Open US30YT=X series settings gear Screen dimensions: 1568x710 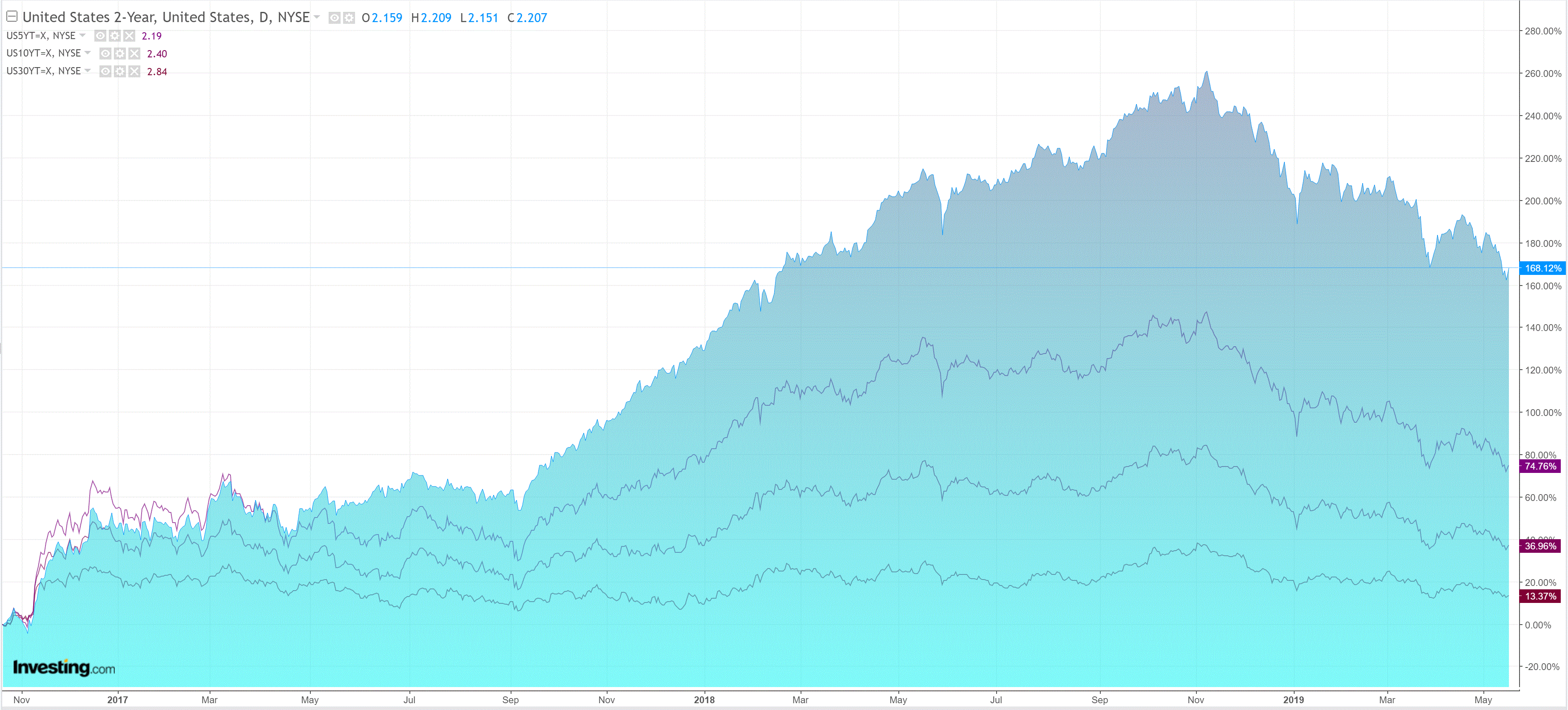coord(120,72)
